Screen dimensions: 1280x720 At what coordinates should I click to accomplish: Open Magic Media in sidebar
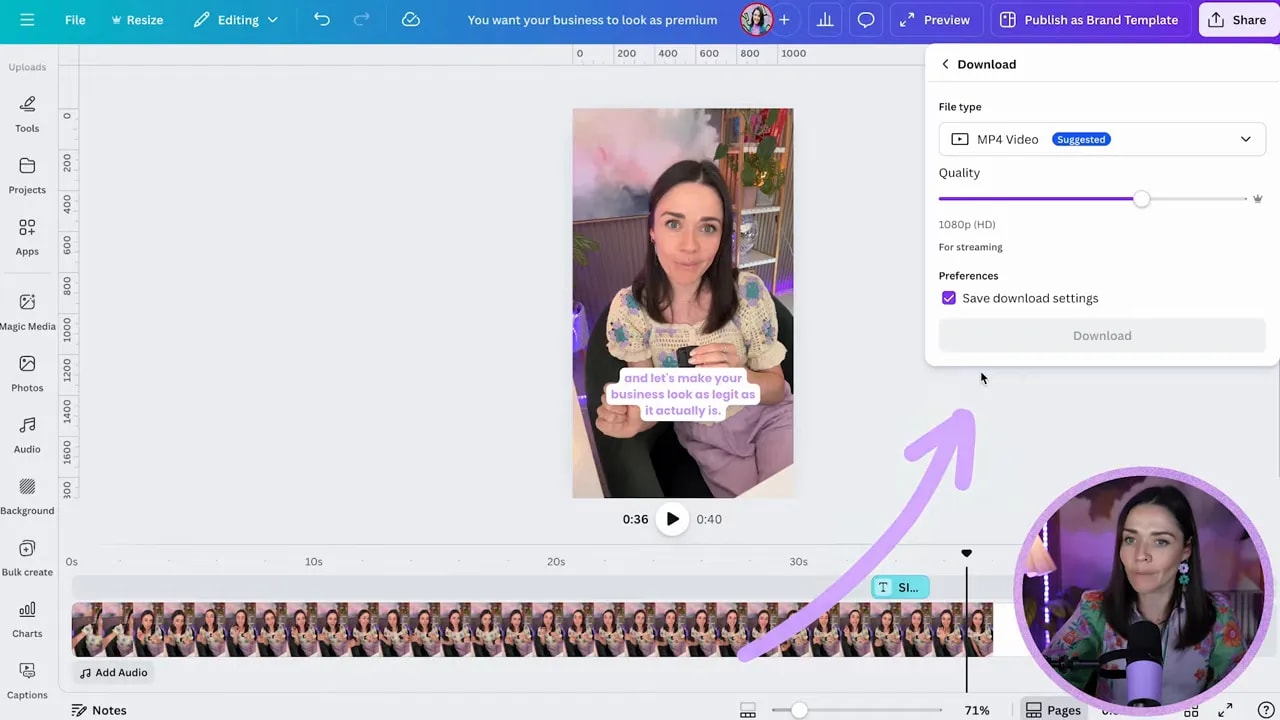click(27, 311)
